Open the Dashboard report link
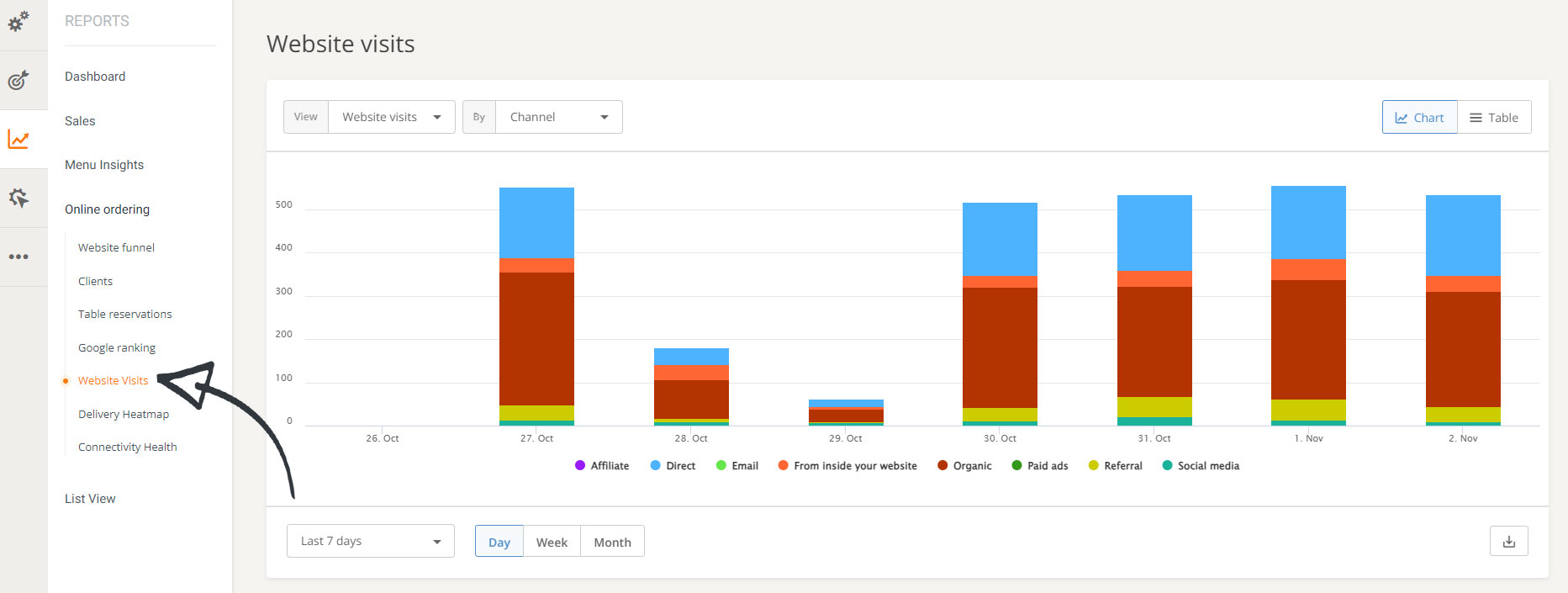The height and width of the screenshot is (593, 1568). click(95, 77)
